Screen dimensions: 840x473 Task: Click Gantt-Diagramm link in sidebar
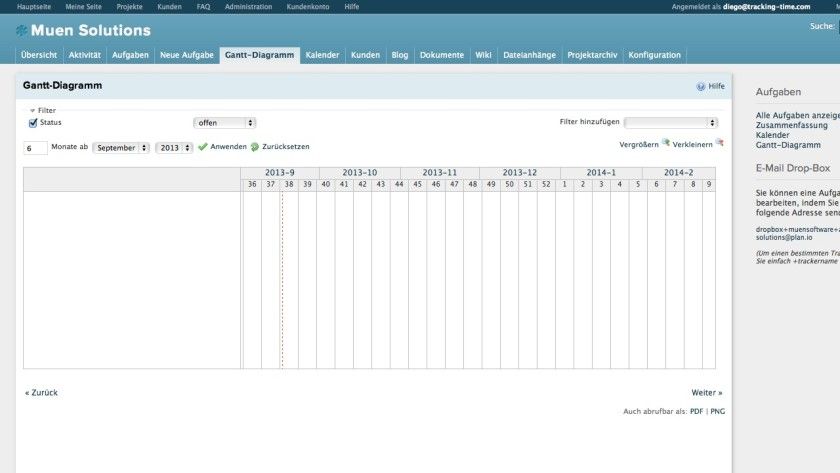788,145
